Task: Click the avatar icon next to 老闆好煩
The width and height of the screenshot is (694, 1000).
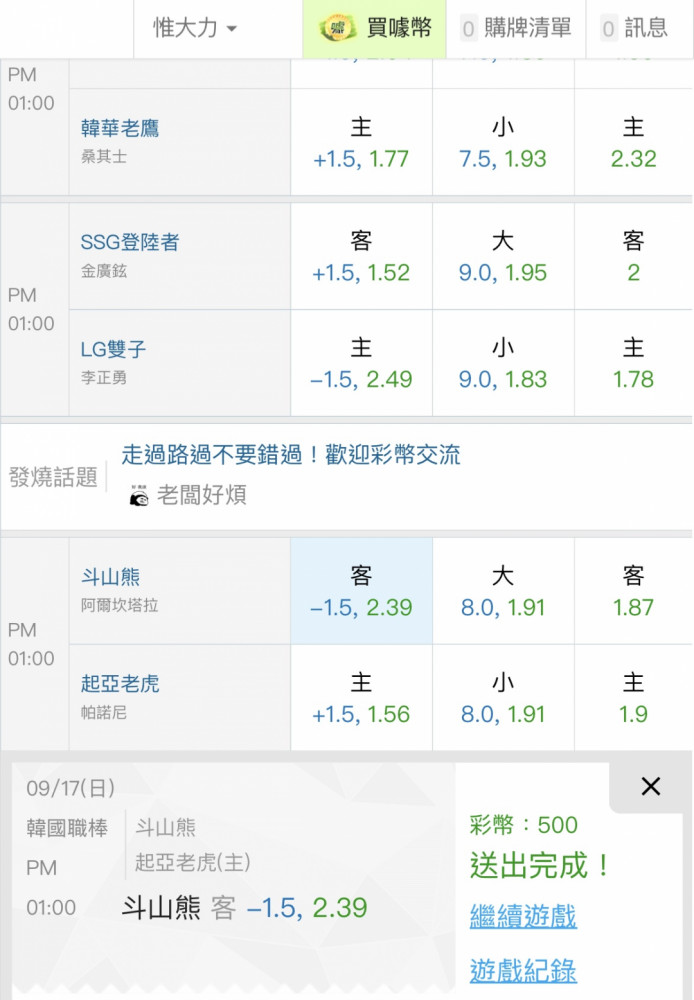Action: [x=139, y=496]
